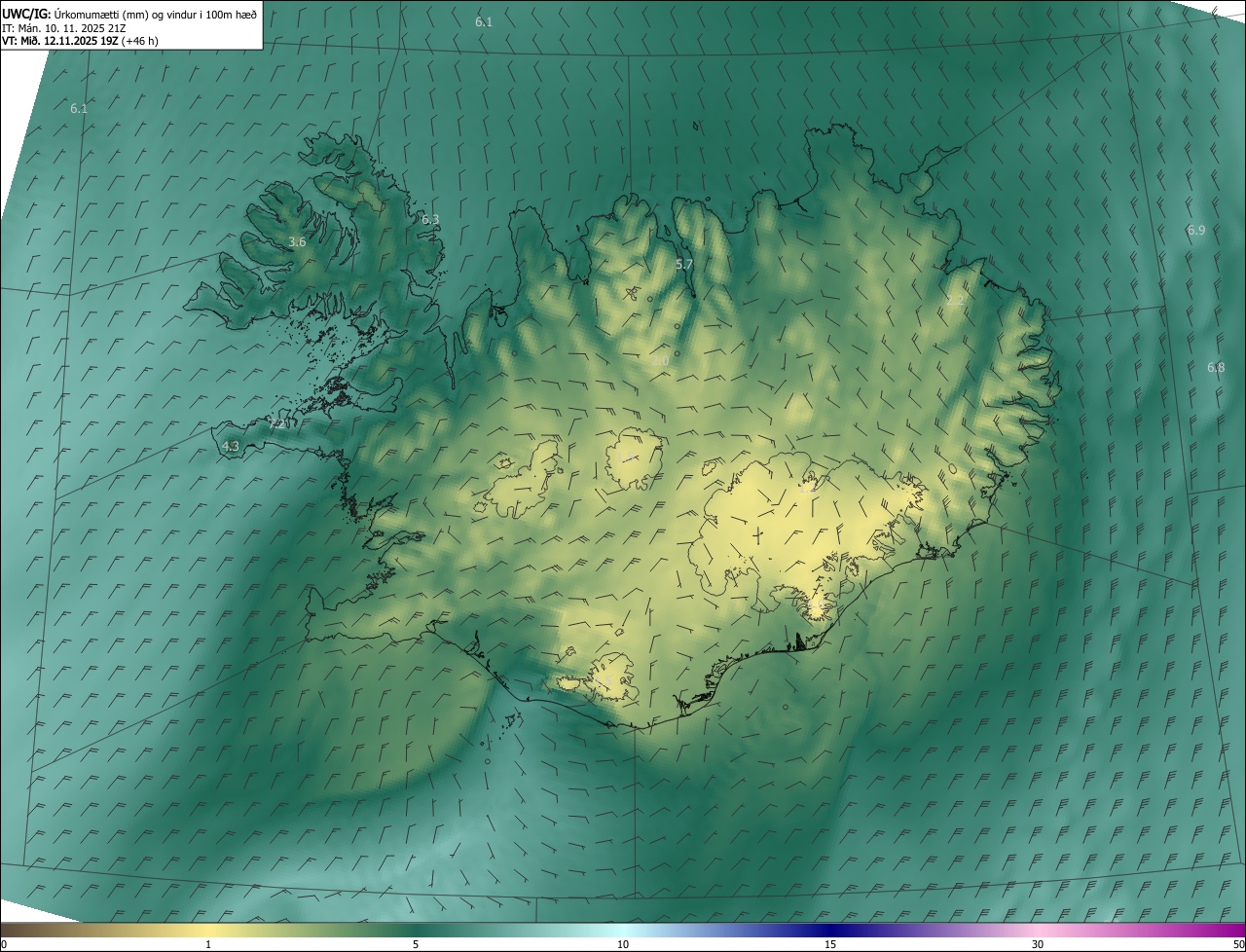Select the 4.3 value label on the peninsula
Image resolution: width=1246 pixels, height=952 pixels.
coord(231,447)
